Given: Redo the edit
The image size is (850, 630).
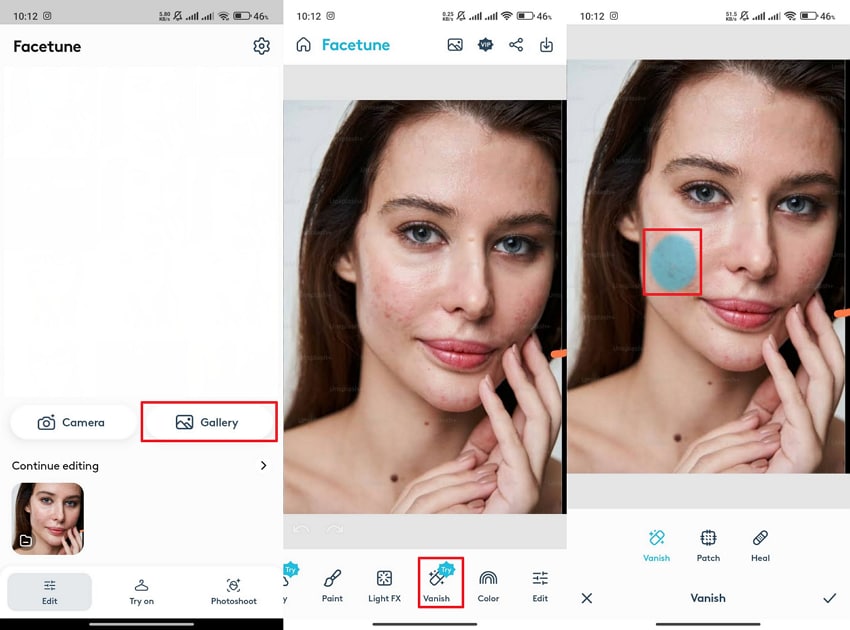Looking at the screenshot, I should coord(334,529).
